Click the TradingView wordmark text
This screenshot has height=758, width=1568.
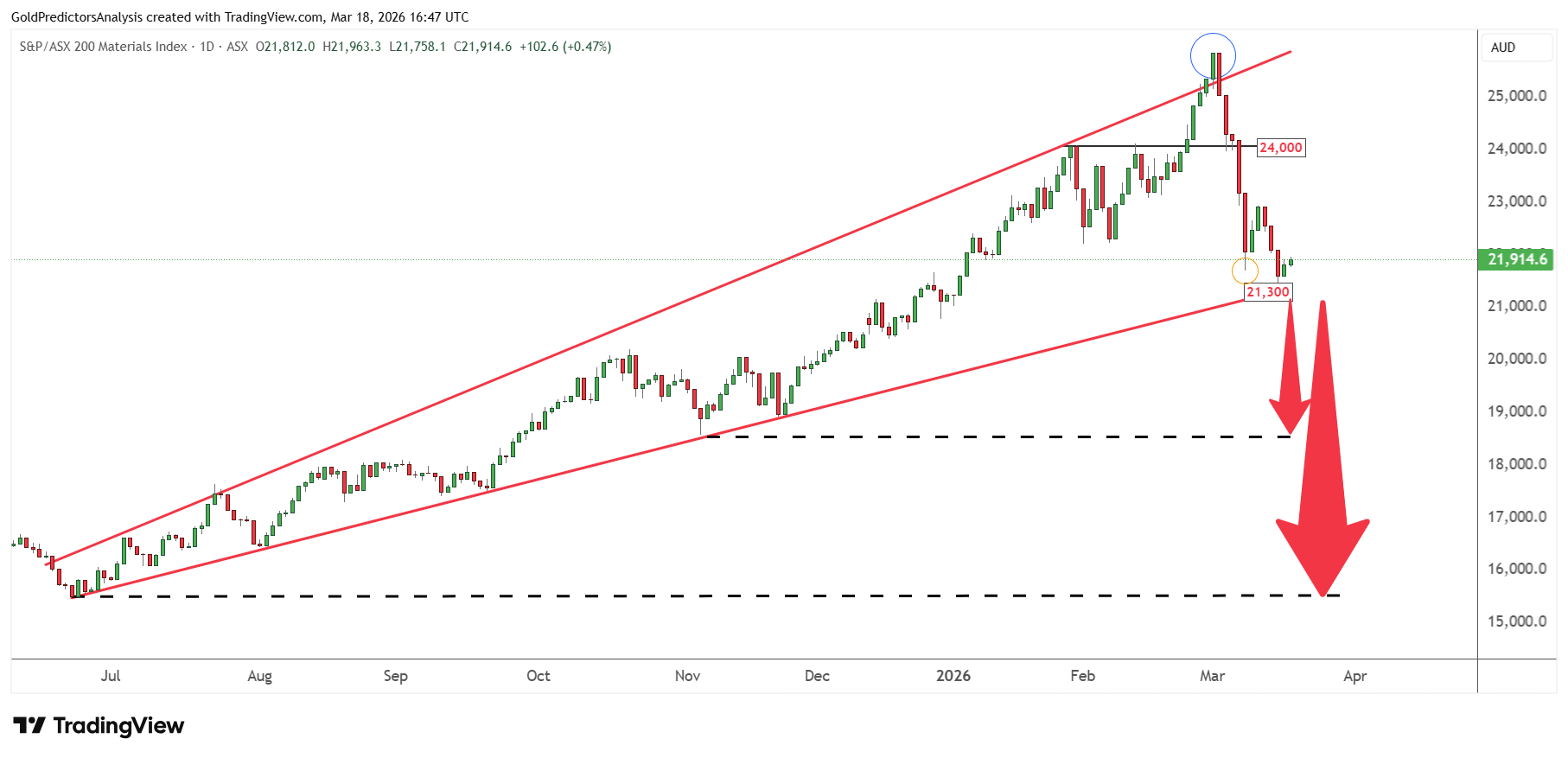pos(118,725)
